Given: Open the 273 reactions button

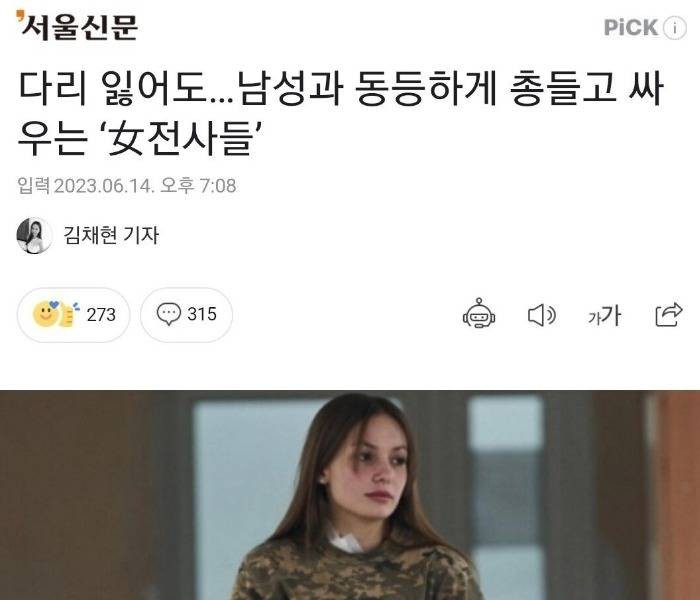Looking at the screenshot, I should pyautogui.click(x=74, y=315).
